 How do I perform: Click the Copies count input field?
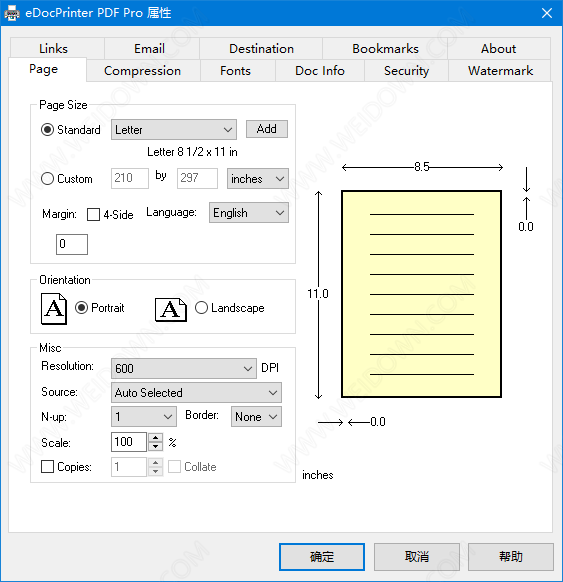pyautogui.click(x=129, y=467)
